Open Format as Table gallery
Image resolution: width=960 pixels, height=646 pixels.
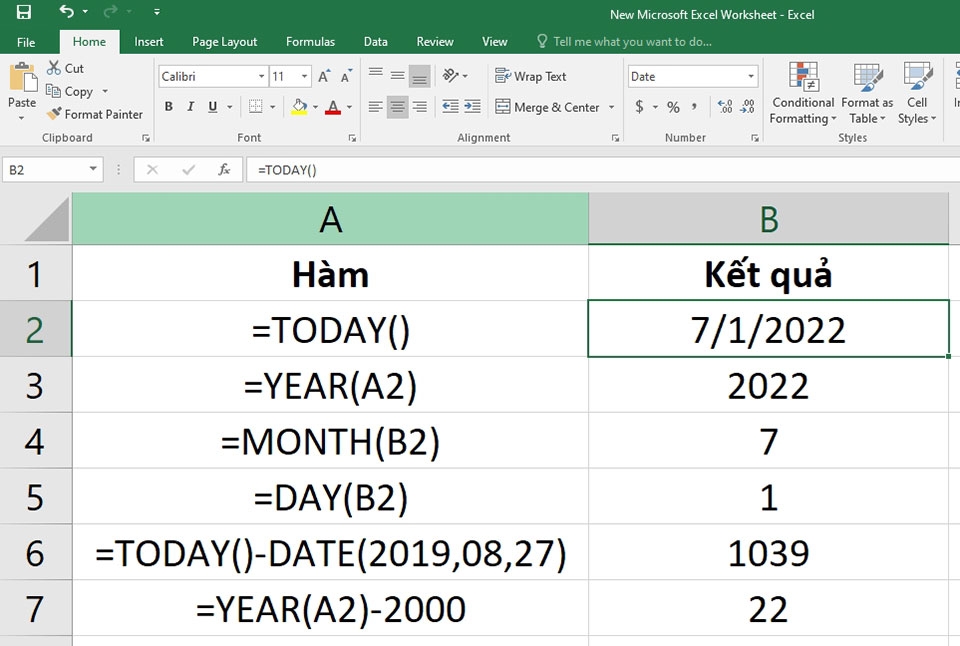[x=867, y=93]
